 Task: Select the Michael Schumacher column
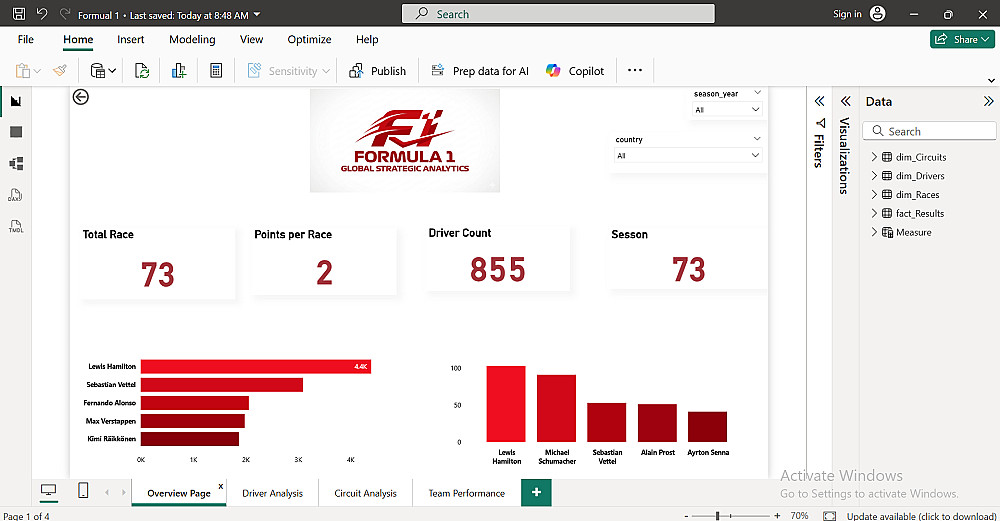pos(556,408)
